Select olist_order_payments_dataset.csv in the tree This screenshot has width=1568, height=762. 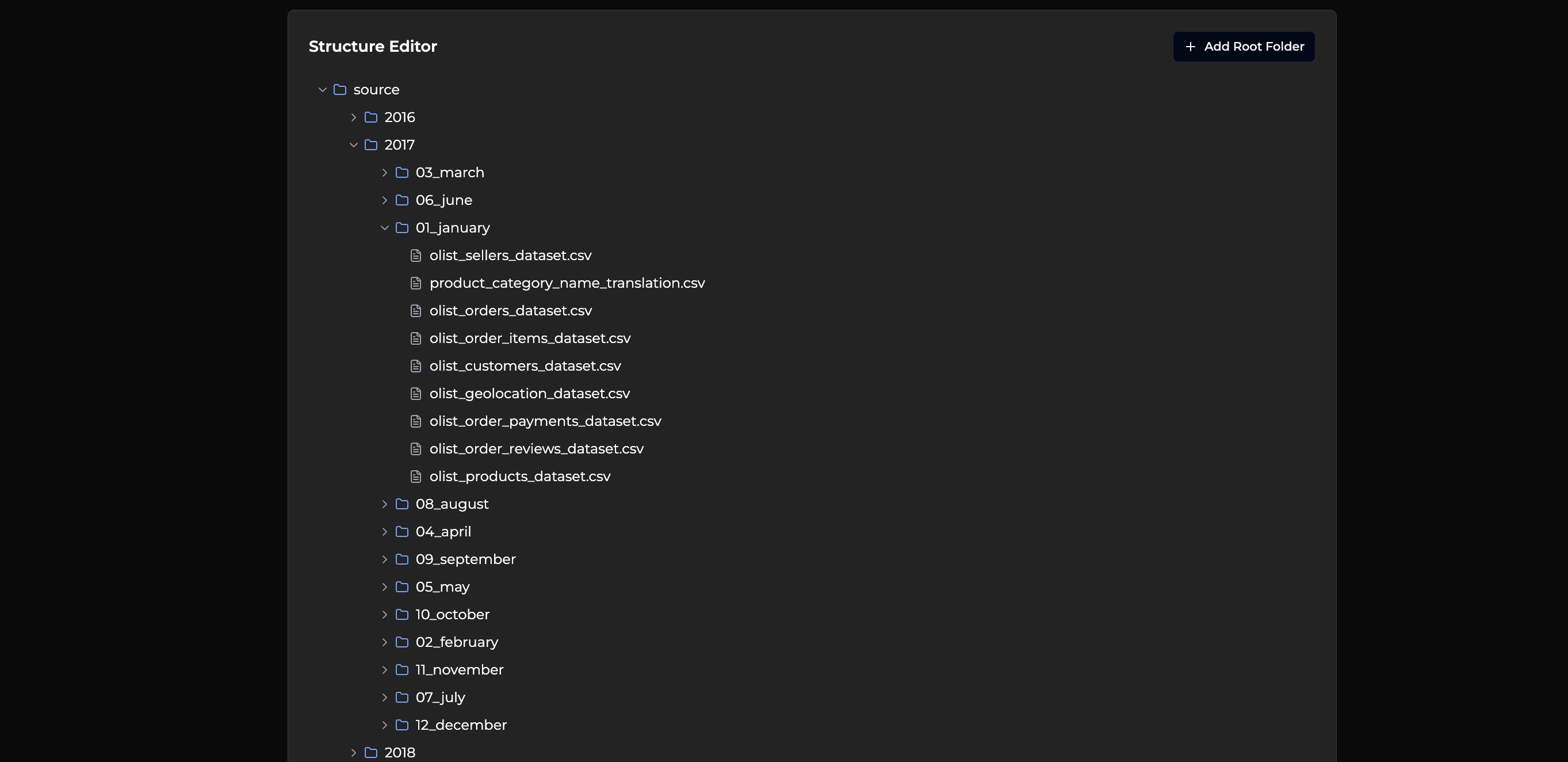coord(545,421)
